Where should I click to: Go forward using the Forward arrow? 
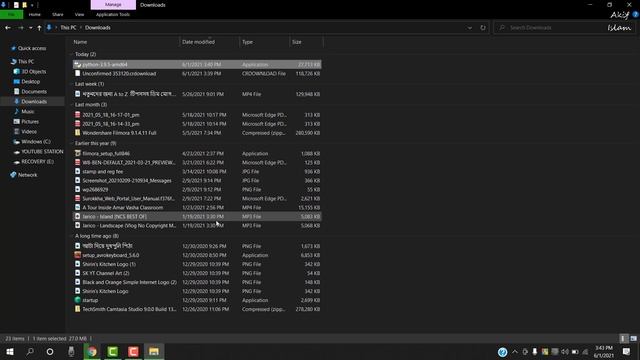tap(20, 28)
